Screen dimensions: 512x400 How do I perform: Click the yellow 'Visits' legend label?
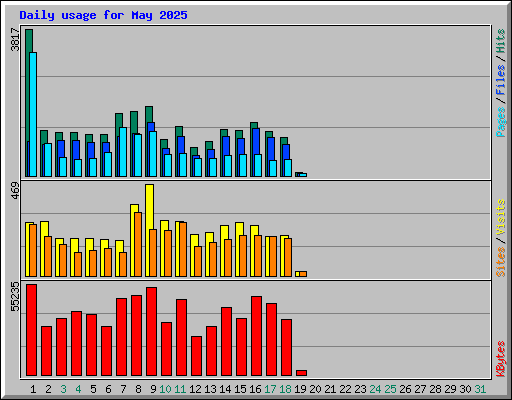click(500, 217)
